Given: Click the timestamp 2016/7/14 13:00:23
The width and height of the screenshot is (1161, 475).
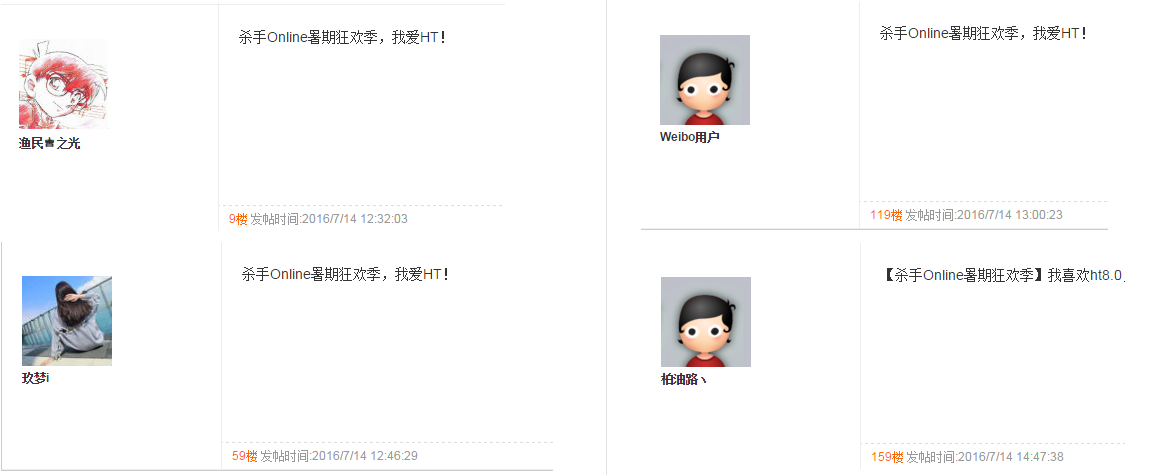Looking at the screenshot, I should tap(1010, 215).
